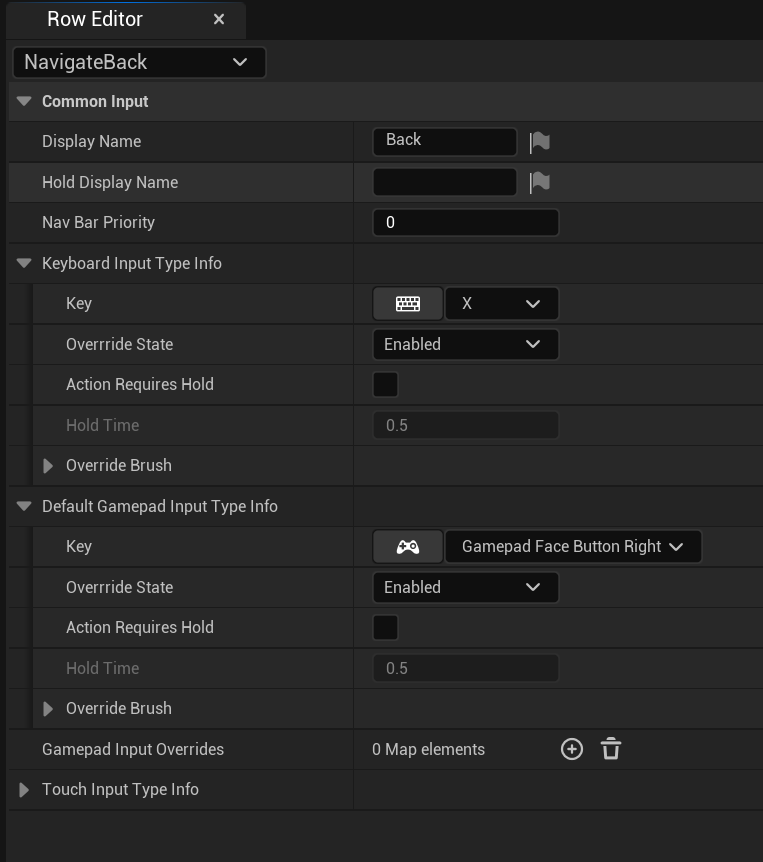Delete all Gamepad Input Overrides elements
This screenshot has width=763, height=862.
pyautogui.click(x=611, y=749)
